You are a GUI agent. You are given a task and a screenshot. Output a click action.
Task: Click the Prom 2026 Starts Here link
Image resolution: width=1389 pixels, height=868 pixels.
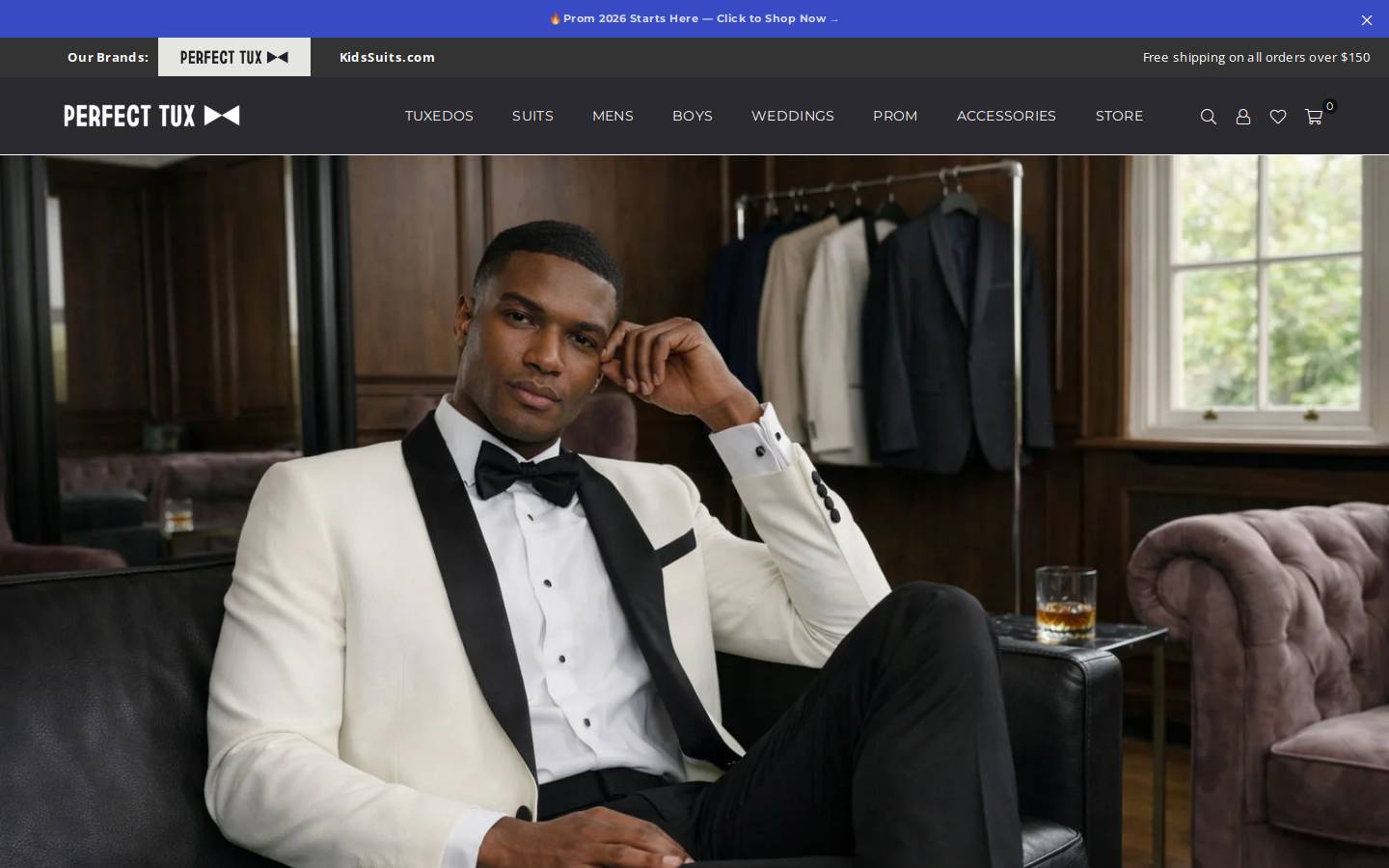694,18
